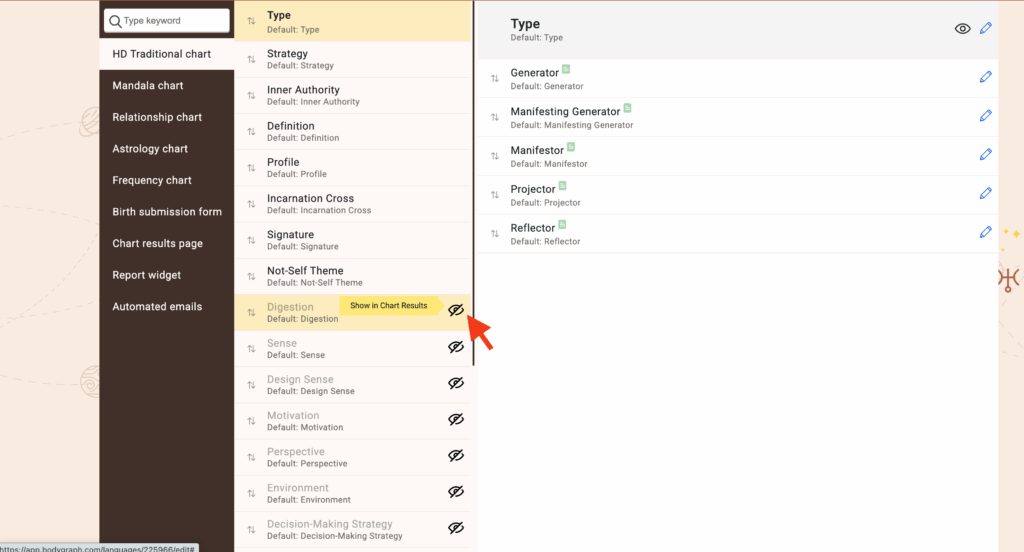Click the green badge beside Generator
The width and height of the screenshot is (1024, 552).
pyautogui.click(x=566, y=69)
